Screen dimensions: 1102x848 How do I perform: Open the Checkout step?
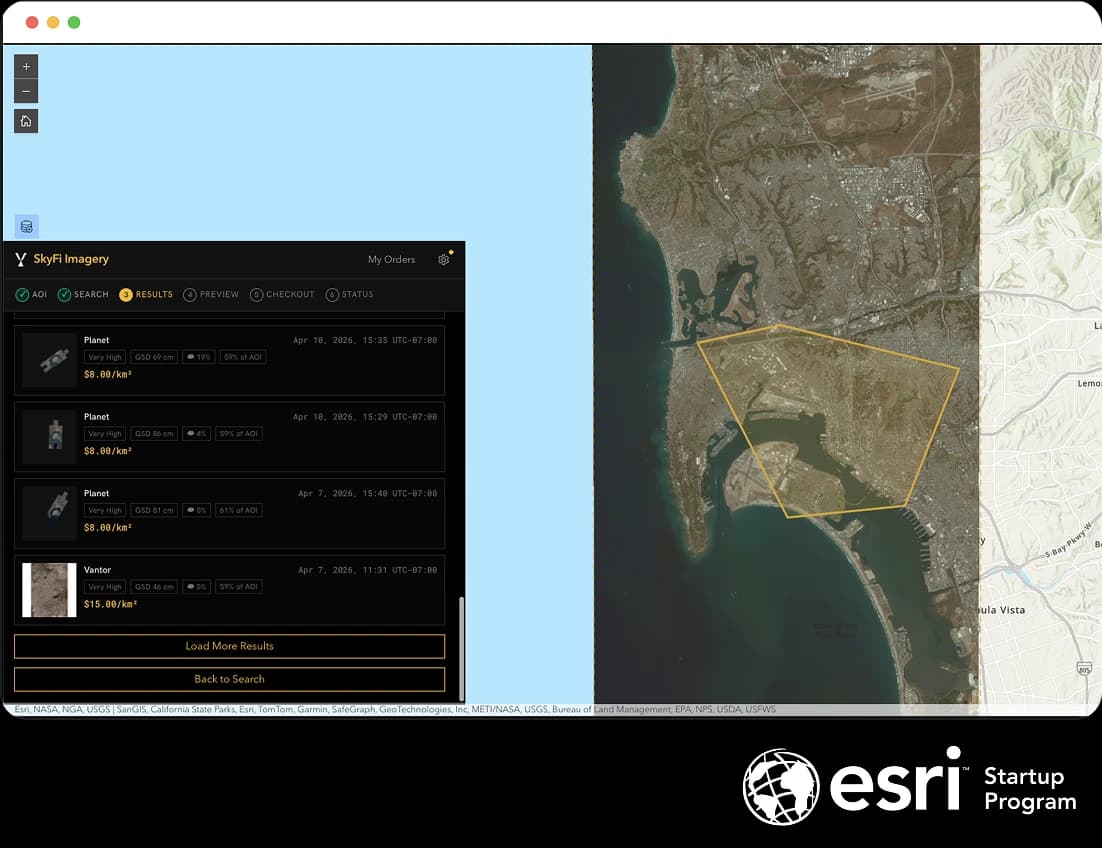[282, 294]
